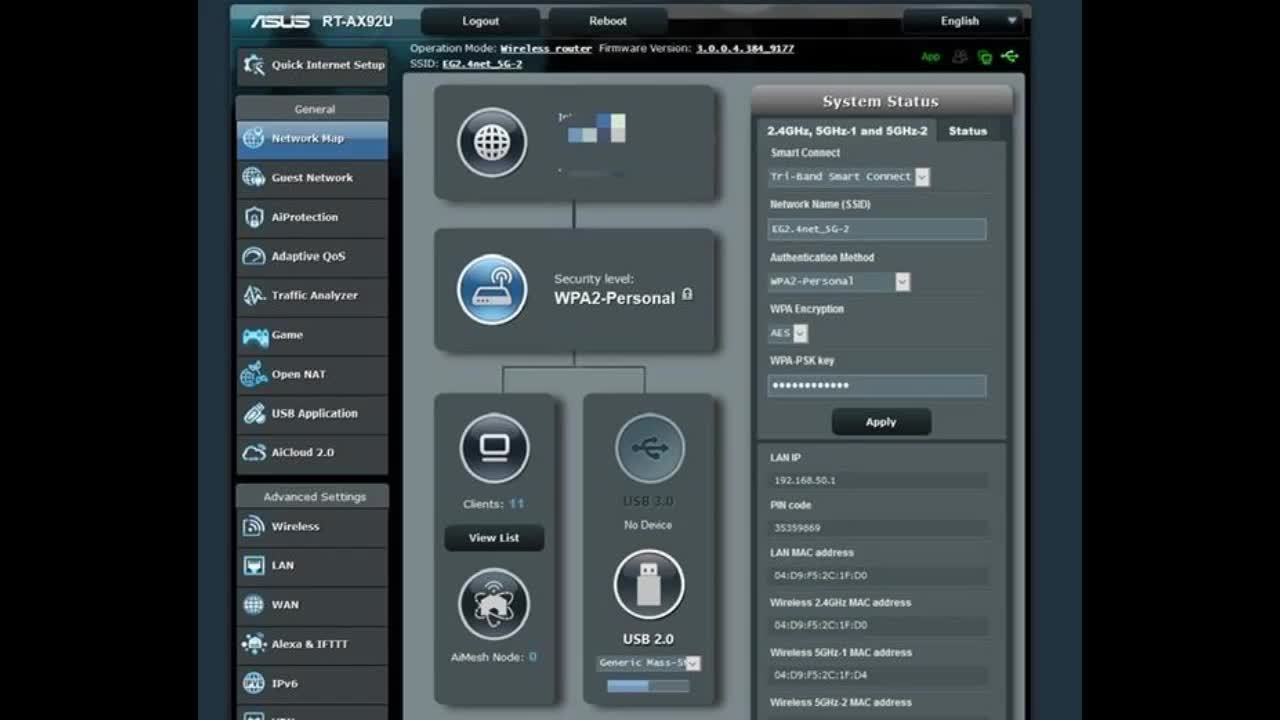The width and height of the screenshot is (1280, 720).
Task: Click the Reboot button
Action: [608, 21]
